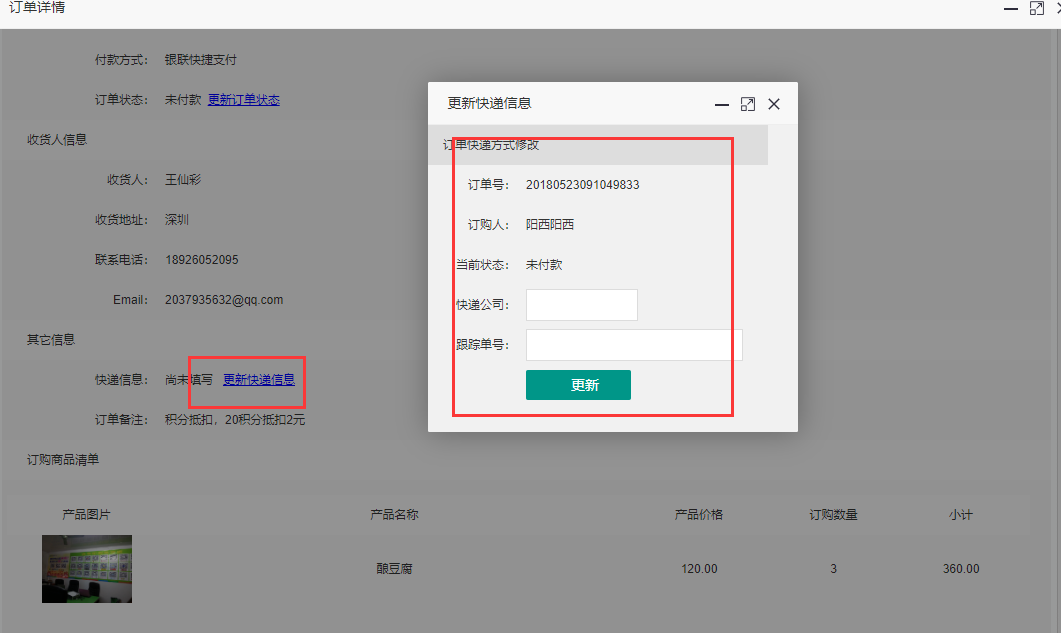Maximize the 订单详情 window
The height and width of the screenshot is (633, 1061).
point(1036,8)
